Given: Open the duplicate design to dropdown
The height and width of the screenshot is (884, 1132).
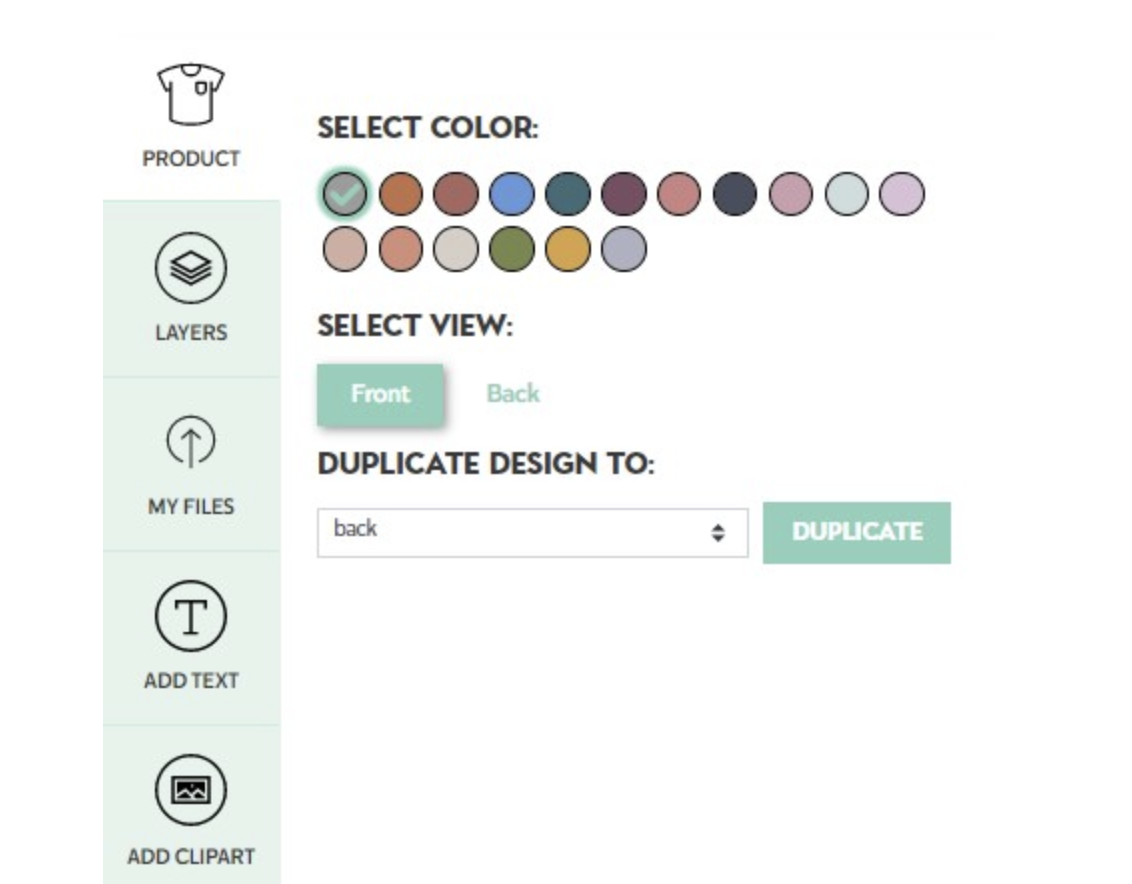Looking at the screenshot, I should (533, 532).
